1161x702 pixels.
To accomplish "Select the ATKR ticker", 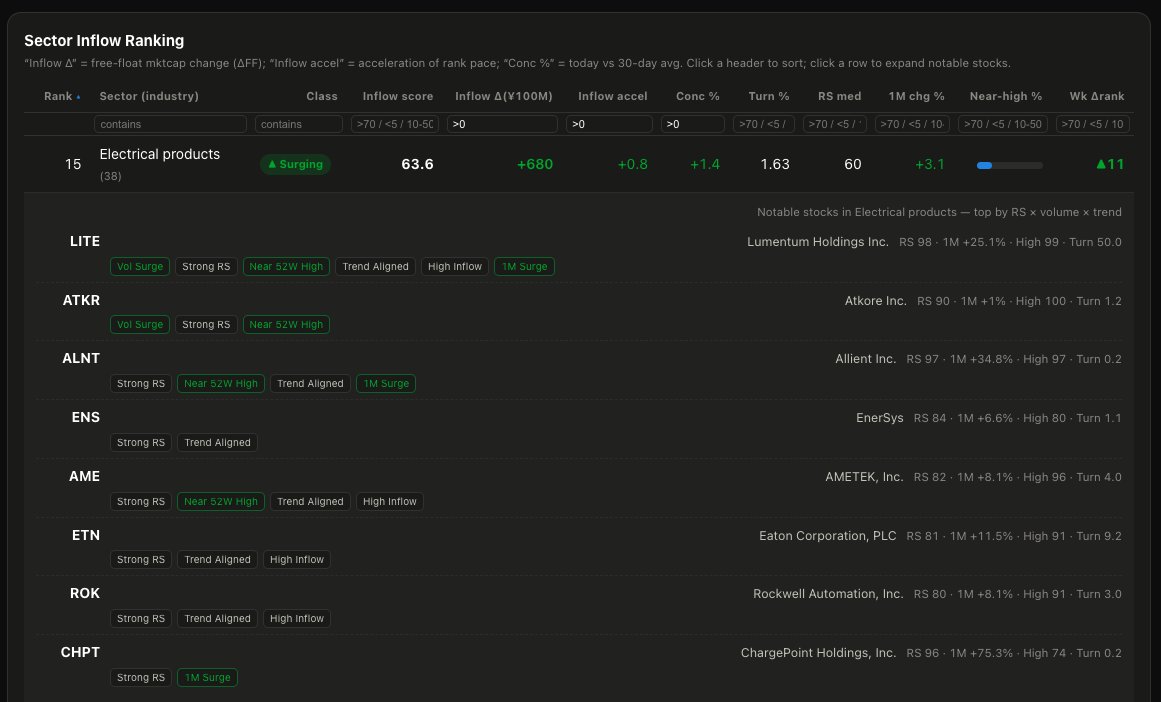I will coord(81,301).
